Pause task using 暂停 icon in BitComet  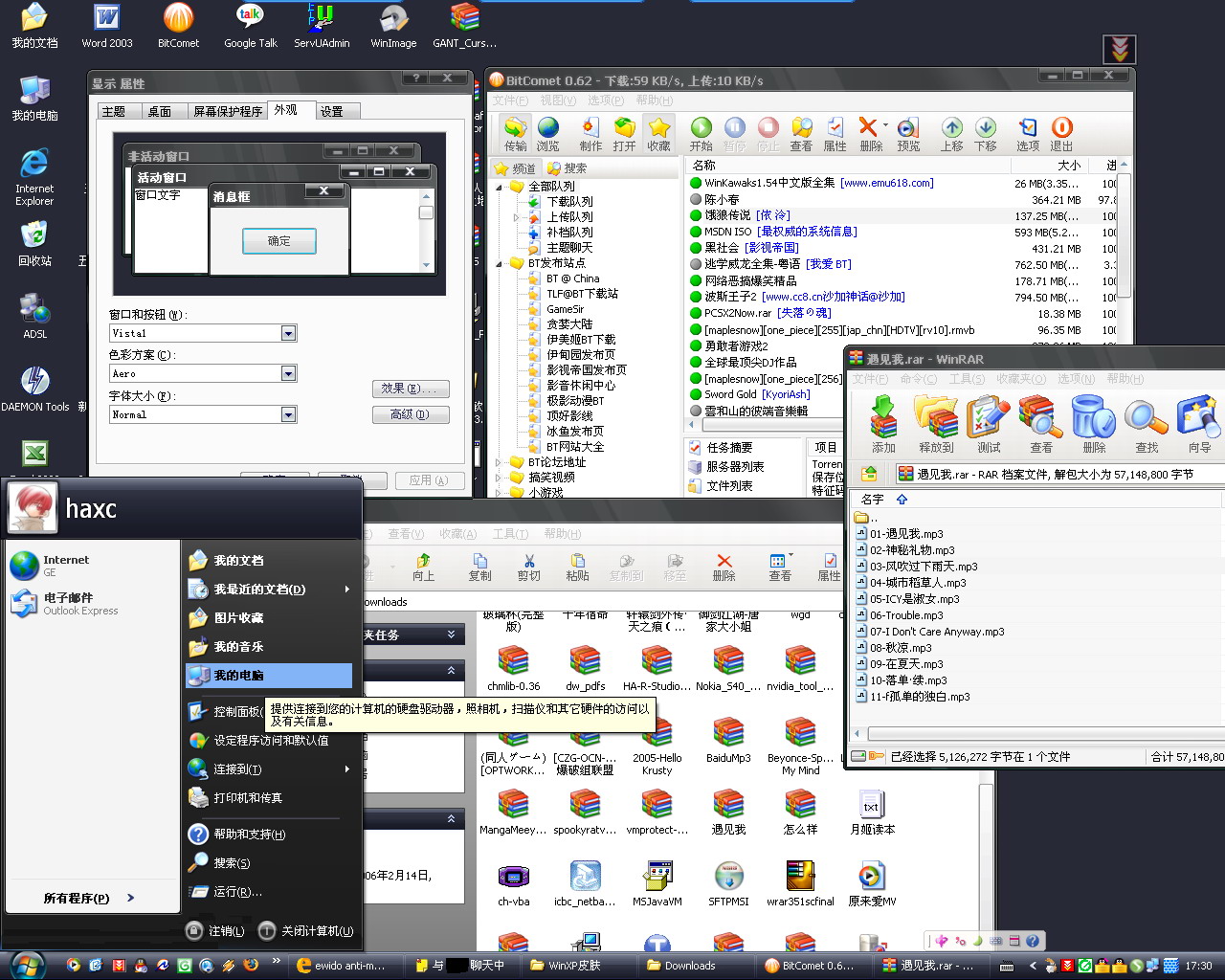tap(734, 134)
